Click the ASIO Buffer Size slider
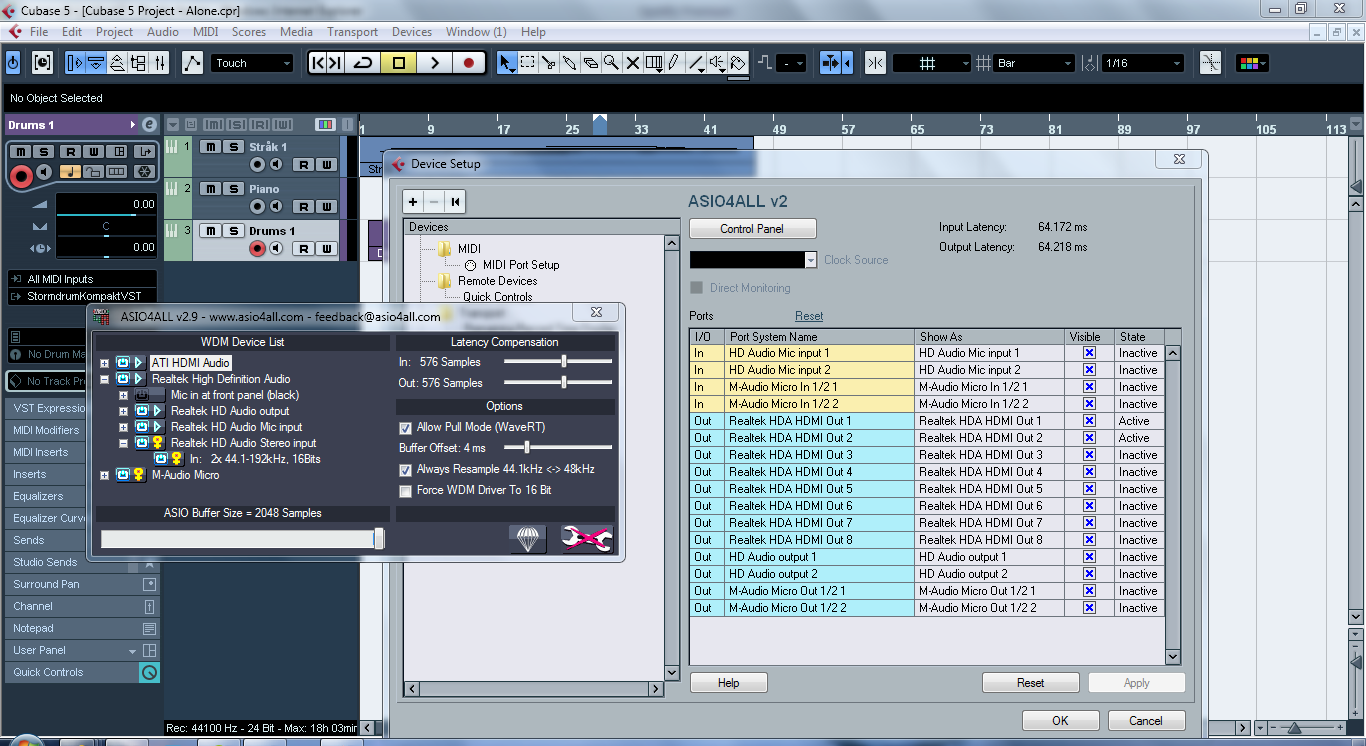The image size is (1366, 746). coord(240,539)
